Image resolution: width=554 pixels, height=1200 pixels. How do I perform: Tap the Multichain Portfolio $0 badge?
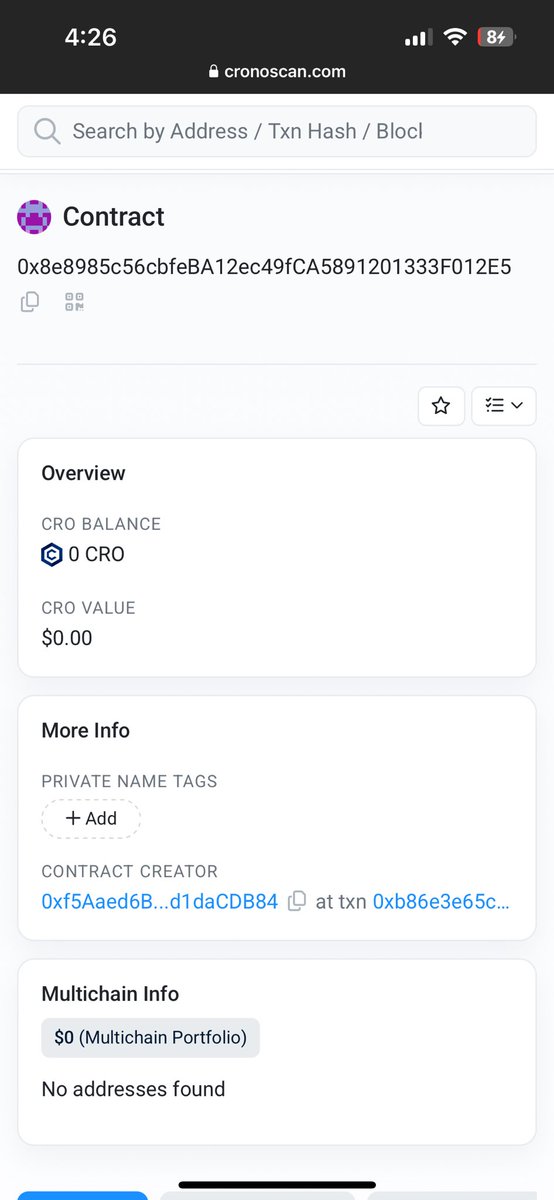[150, 1037]
